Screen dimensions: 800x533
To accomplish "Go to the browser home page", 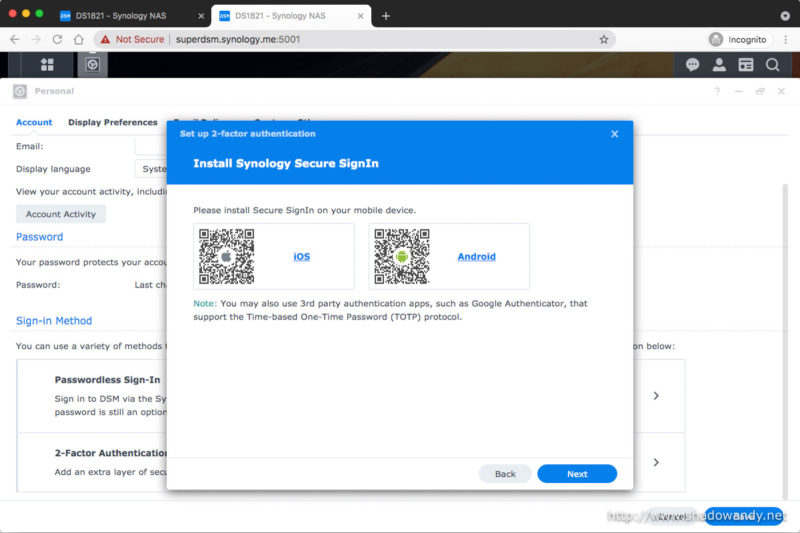I will click(79, 39).
